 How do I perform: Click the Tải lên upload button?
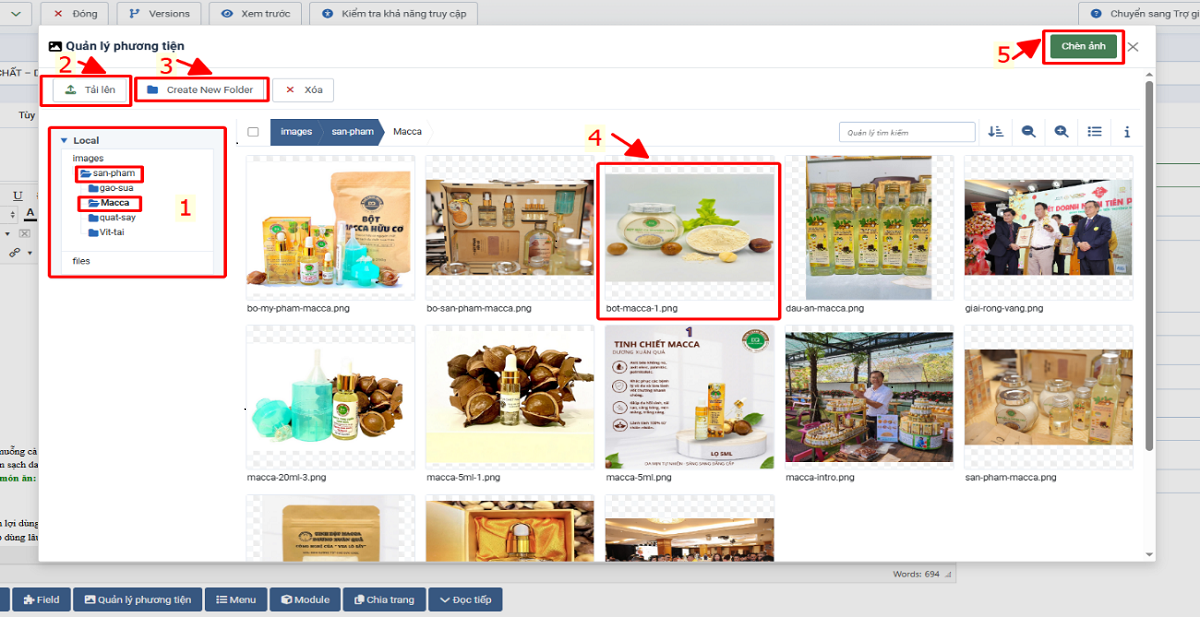pyautogui.click(x=90, y=90)
